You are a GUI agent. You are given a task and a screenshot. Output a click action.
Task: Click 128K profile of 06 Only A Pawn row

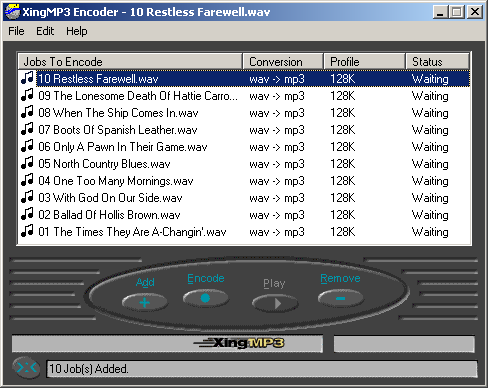tap(343, 147)
